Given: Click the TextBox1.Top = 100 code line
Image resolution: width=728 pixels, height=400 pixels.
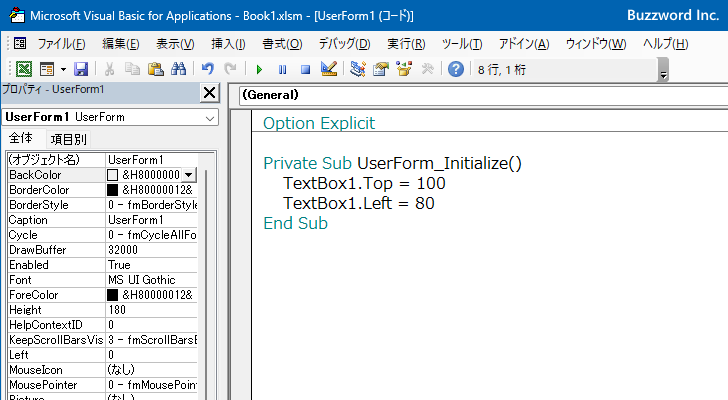Looking at the screenshot, I should [364, 183].
